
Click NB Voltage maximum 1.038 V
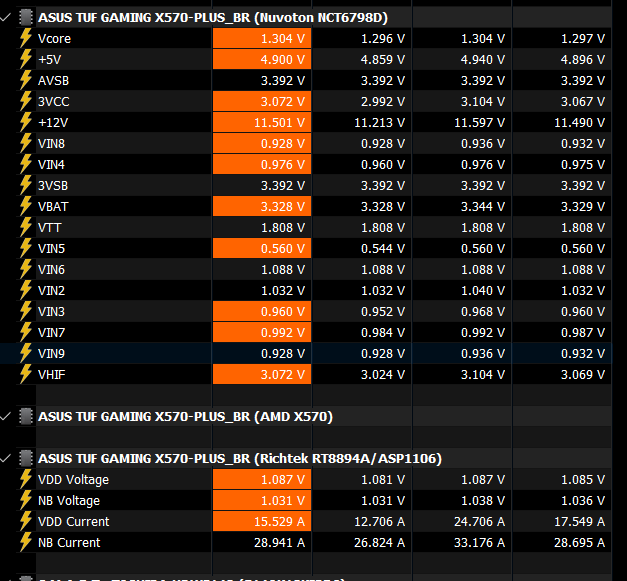(x=483, y=501)
